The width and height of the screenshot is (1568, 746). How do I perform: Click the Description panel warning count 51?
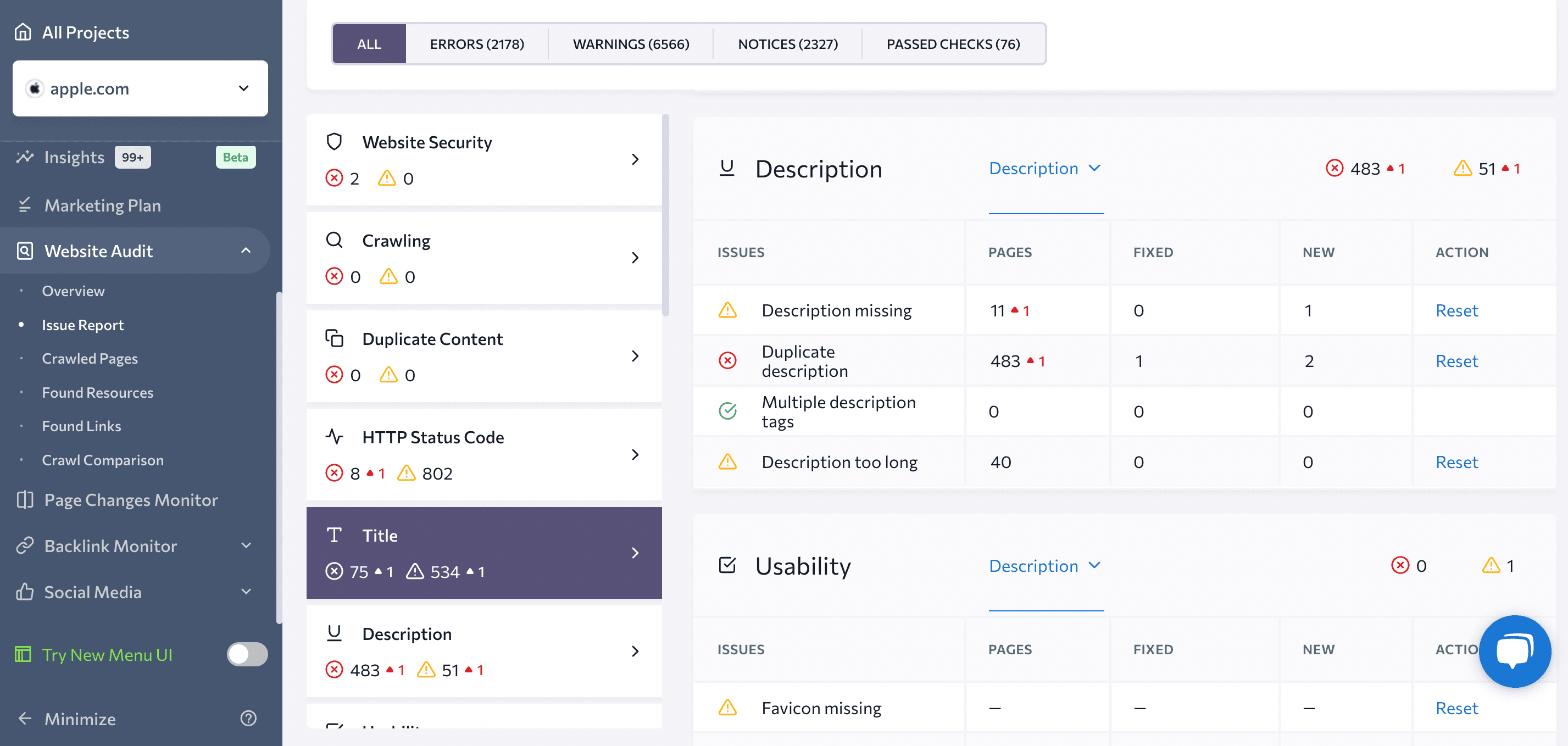[x=1487, y=168]
